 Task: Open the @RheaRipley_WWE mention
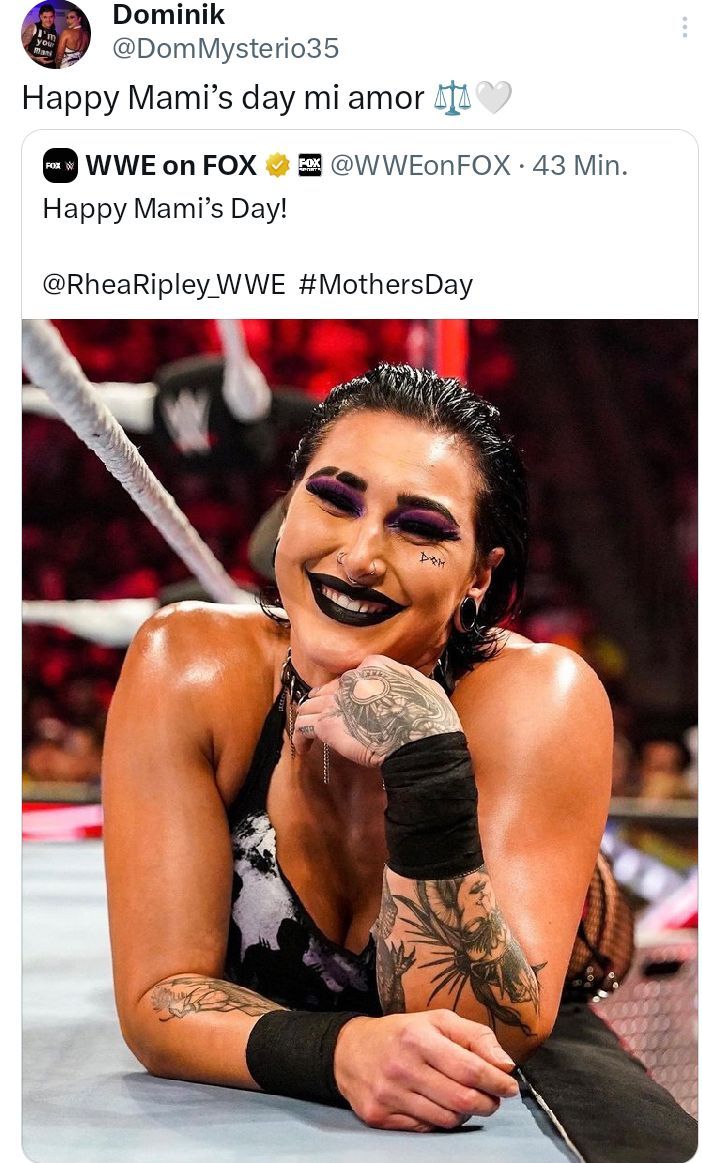click(164, 284)
